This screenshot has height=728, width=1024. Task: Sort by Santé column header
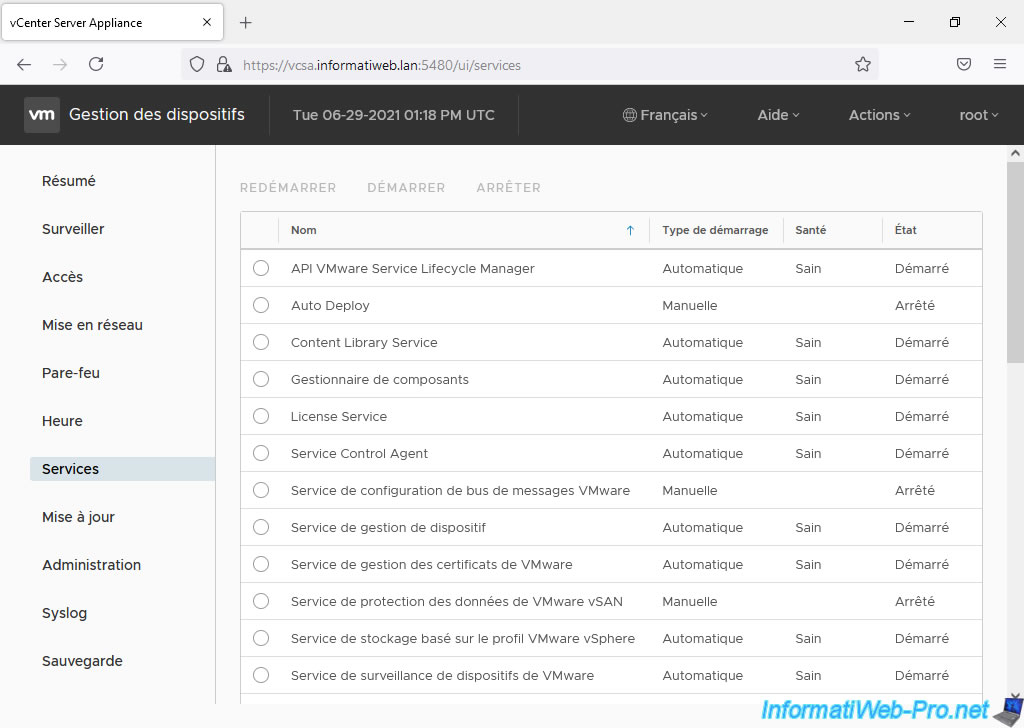[810, 230]
